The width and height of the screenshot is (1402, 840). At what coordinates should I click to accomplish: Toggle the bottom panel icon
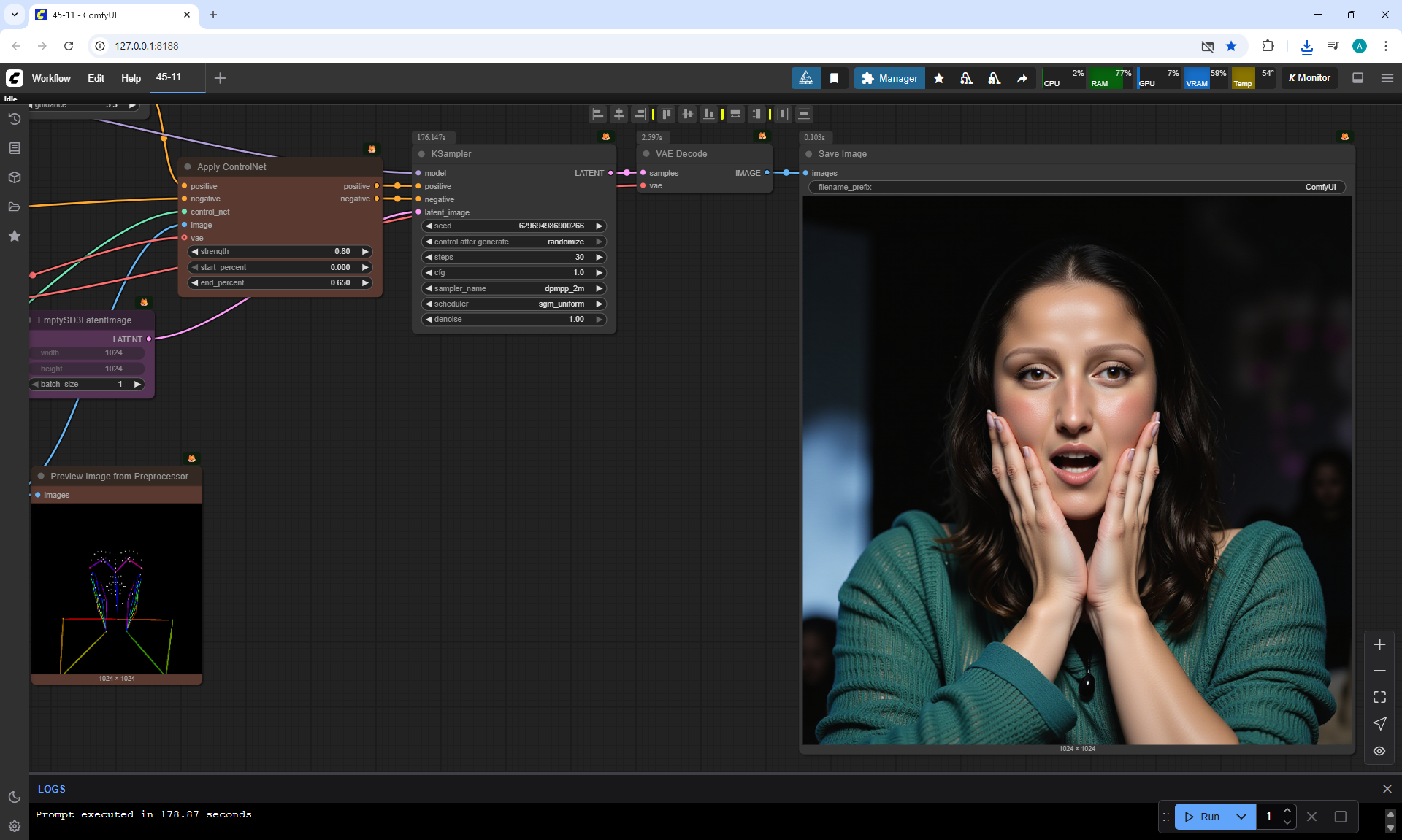click(x=1357, y=78)
